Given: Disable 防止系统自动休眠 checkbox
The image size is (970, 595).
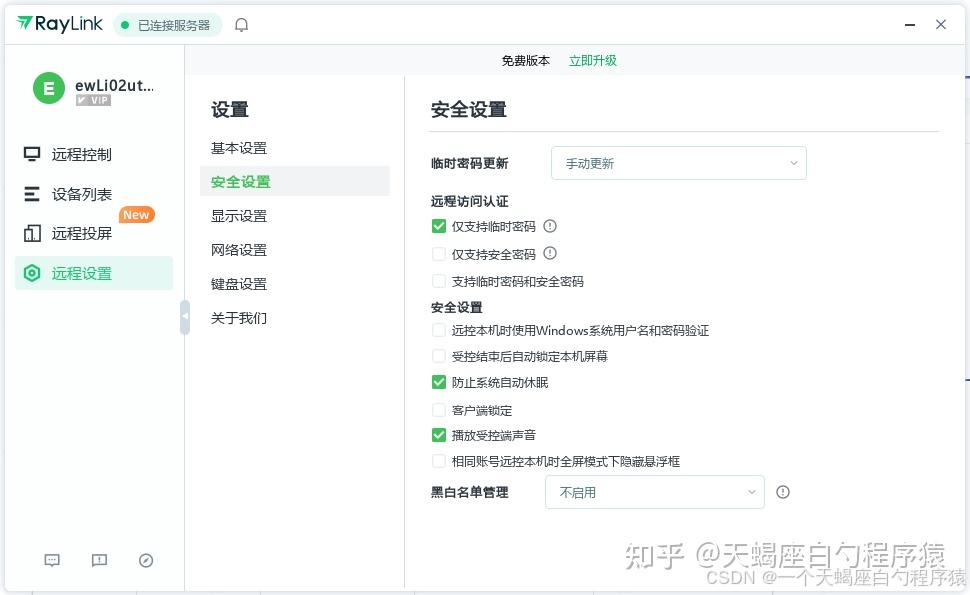Looking at the screenshot, I should pyautogui.click(x=439, y=382).
